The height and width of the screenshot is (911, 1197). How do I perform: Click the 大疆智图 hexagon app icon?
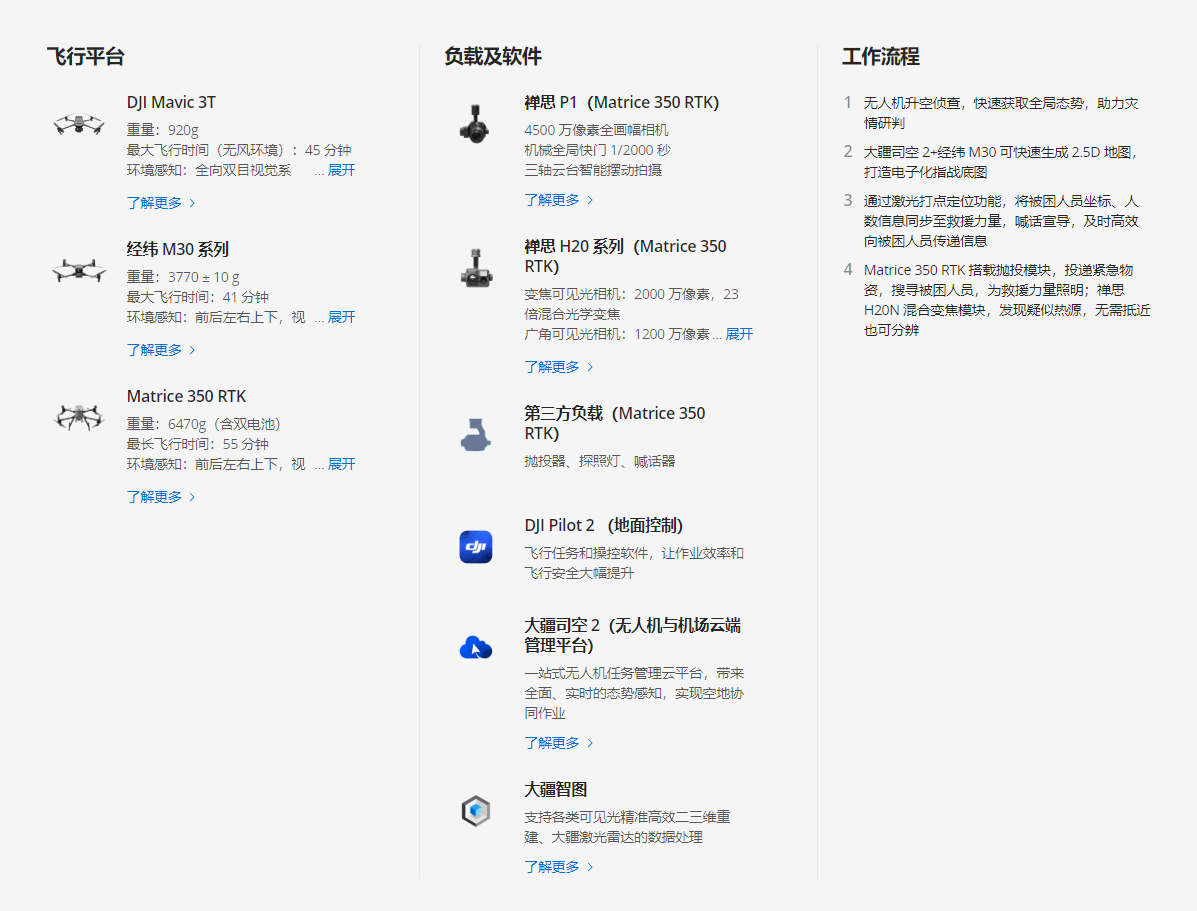(x=475, y=811)
